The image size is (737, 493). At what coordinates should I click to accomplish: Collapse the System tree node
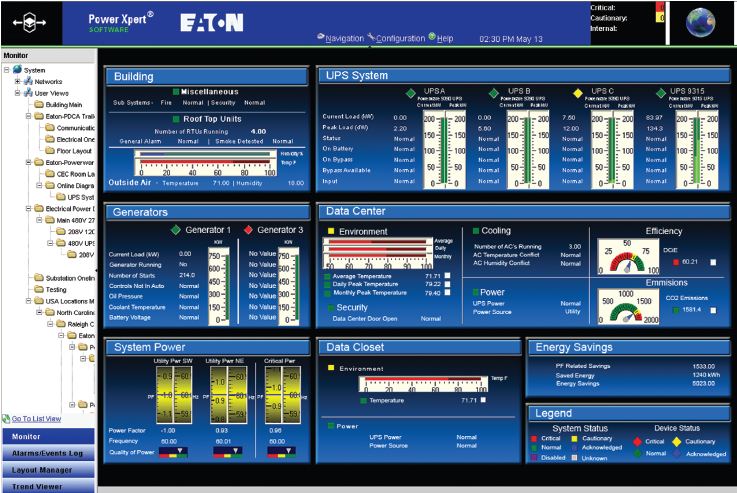pos(7,70)
